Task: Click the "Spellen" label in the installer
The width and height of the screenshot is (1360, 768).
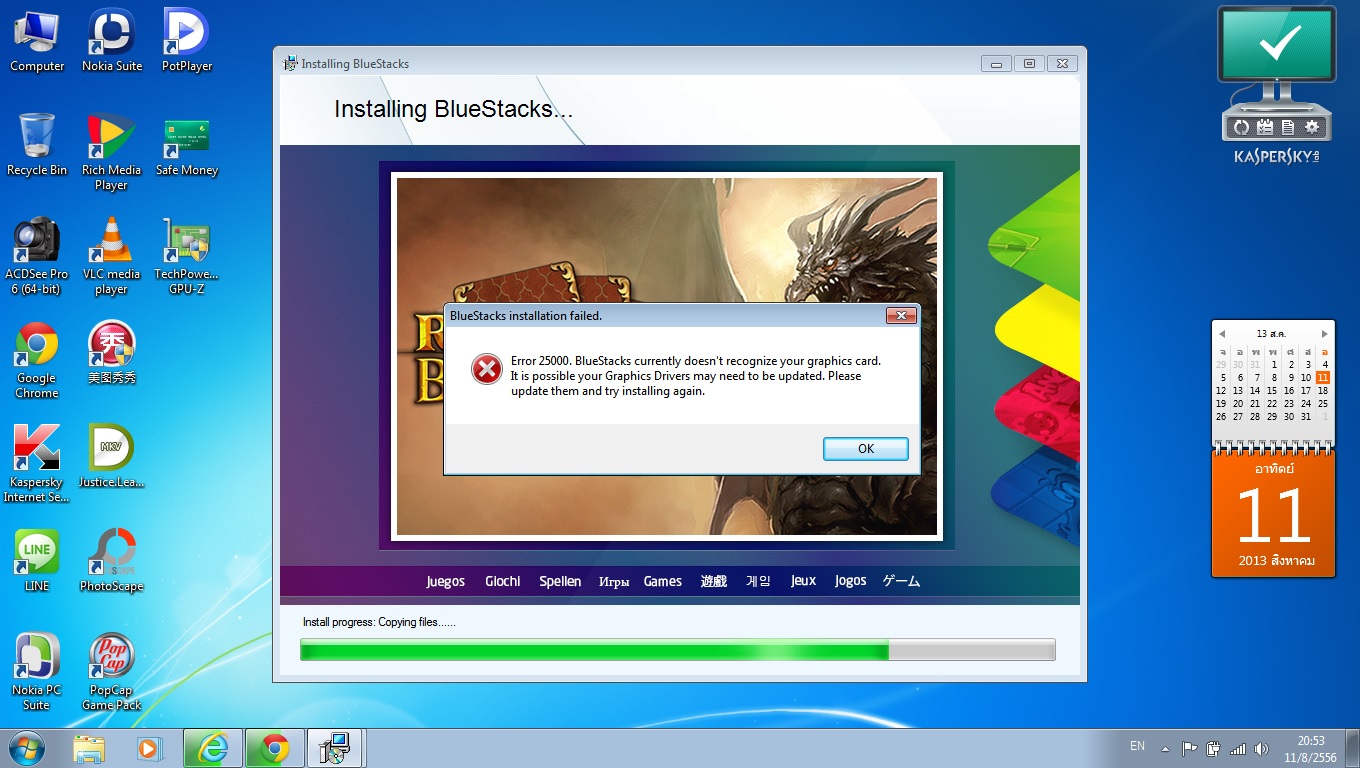Action: (x=560, y=582)
